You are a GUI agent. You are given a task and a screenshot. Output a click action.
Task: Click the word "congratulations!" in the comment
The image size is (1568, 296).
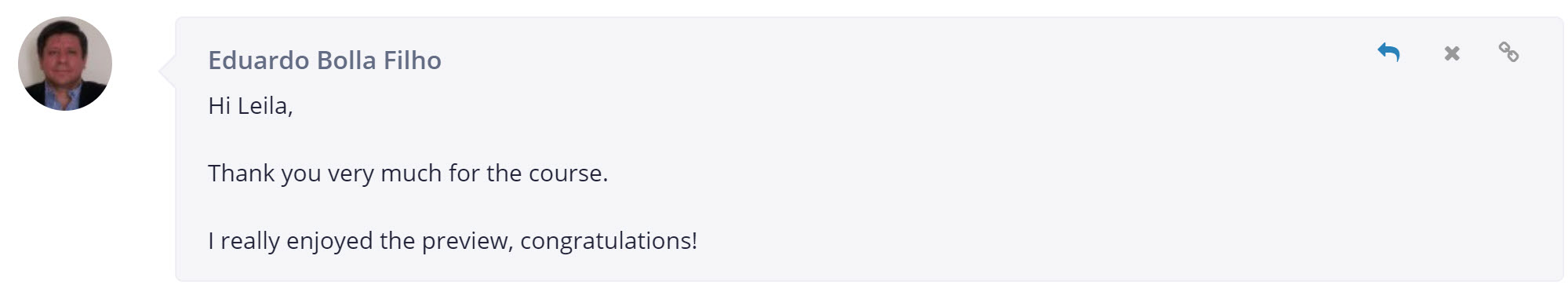tap(609, 240)
